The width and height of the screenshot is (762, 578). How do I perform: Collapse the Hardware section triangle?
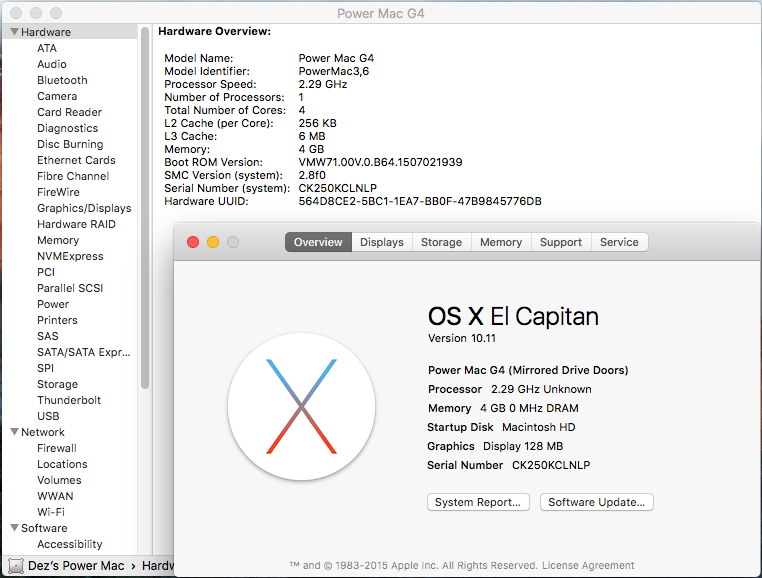(x=15, y=32)
